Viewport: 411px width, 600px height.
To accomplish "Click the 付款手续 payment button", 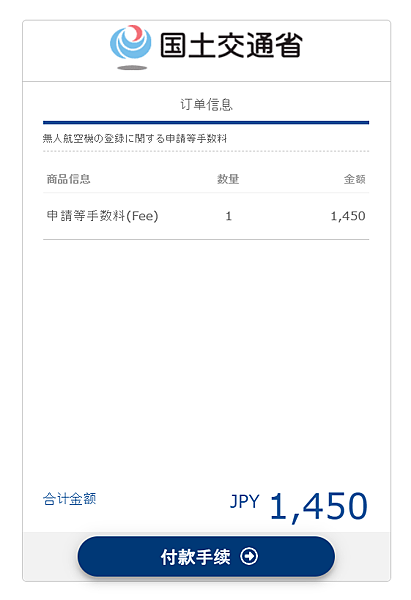I will coord(206,556).
